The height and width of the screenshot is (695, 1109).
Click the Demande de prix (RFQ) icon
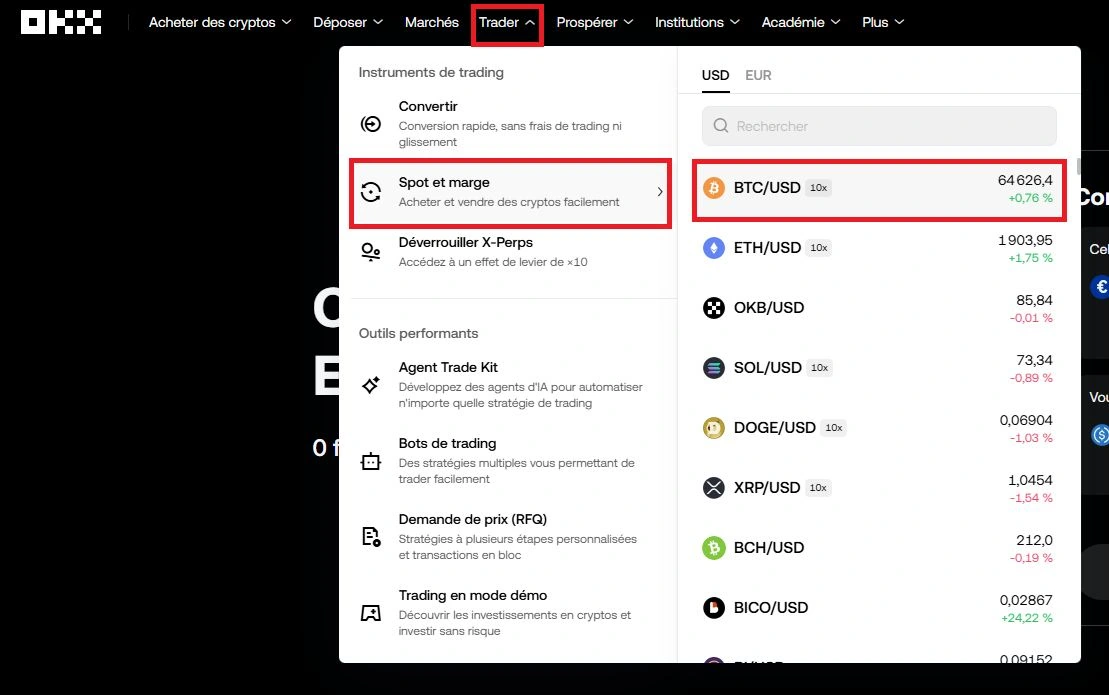[371, 537]
